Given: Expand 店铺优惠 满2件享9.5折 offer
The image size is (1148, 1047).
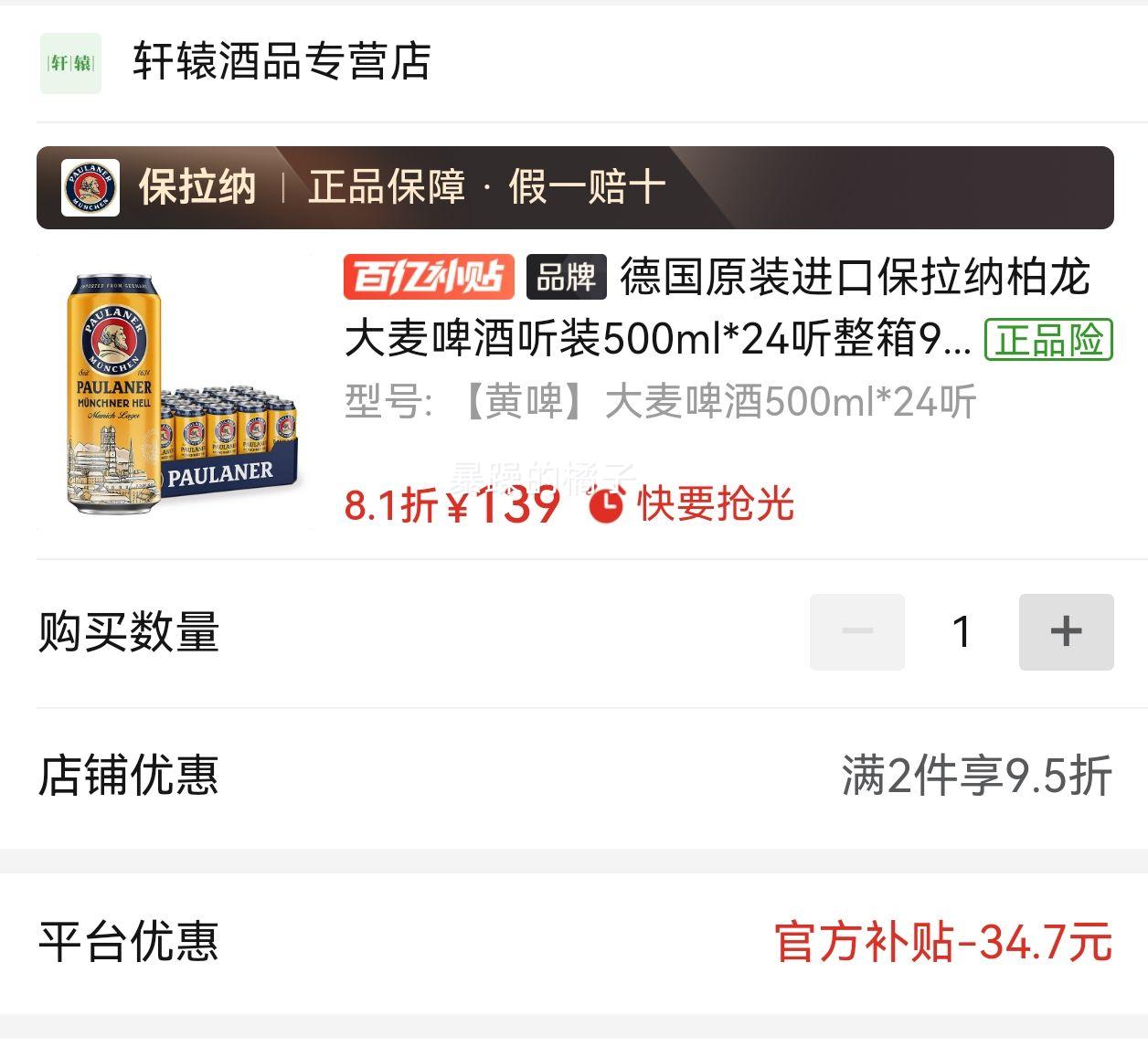Looking at the screenshot, I should 575,776.
